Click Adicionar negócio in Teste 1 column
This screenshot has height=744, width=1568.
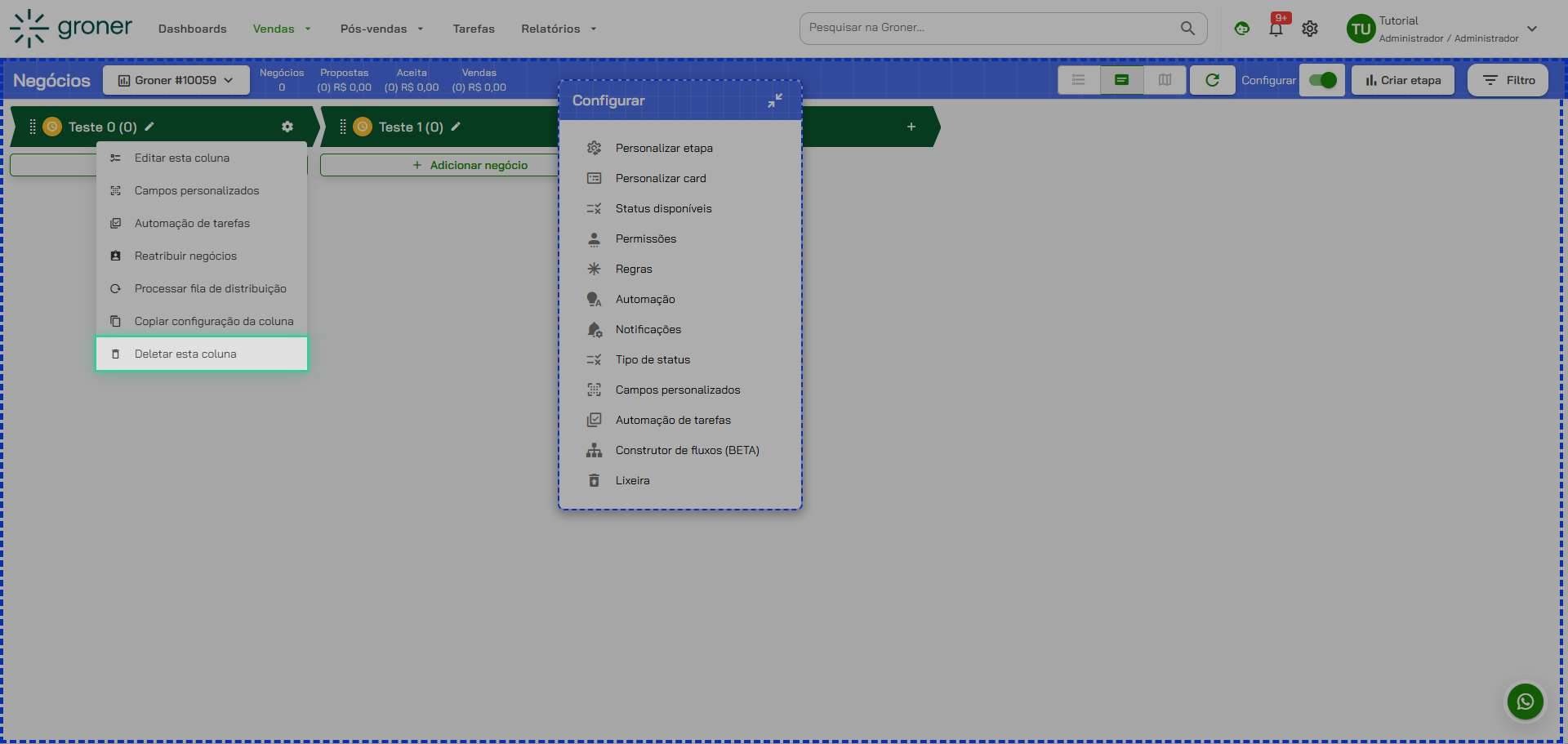tap(470, 165)
